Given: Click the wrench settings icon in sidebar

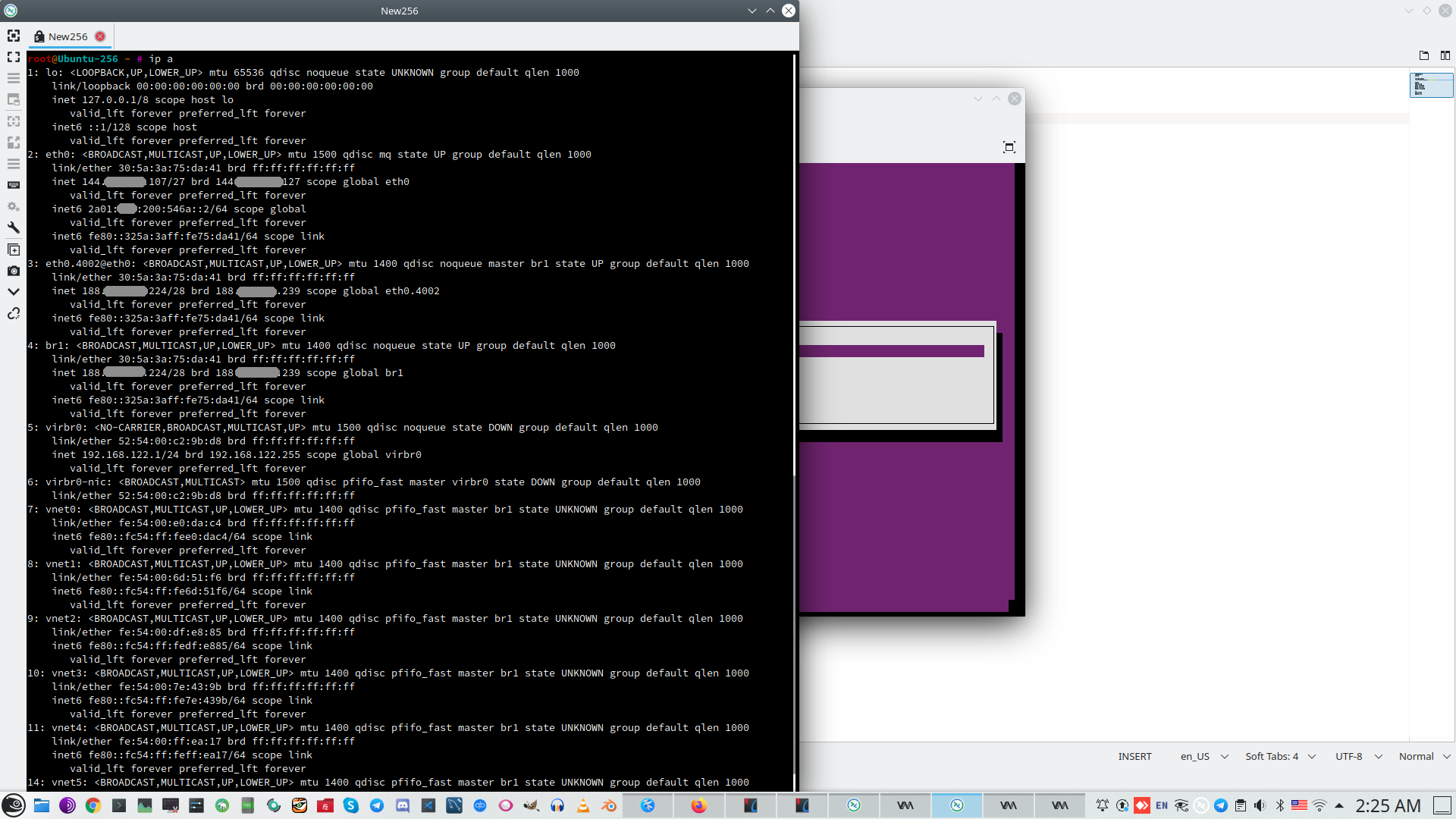Looking at the screenshot, I should pyautogui.click(x=14, y=227).
